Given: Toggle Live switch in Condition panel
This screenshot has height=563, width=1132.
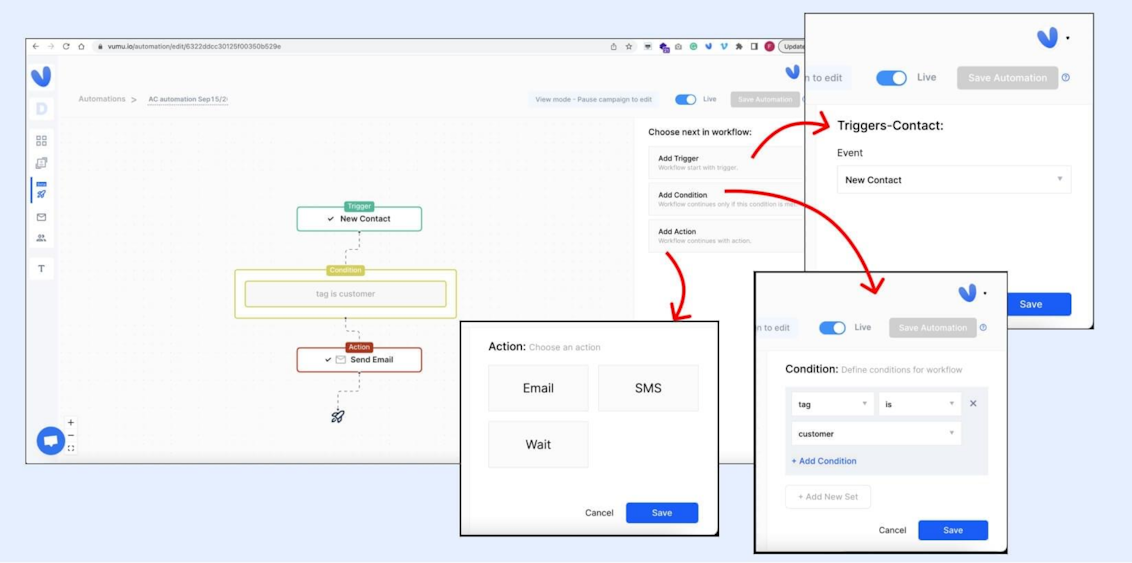Looking at the screenshot, I should [x=832, y=328].
